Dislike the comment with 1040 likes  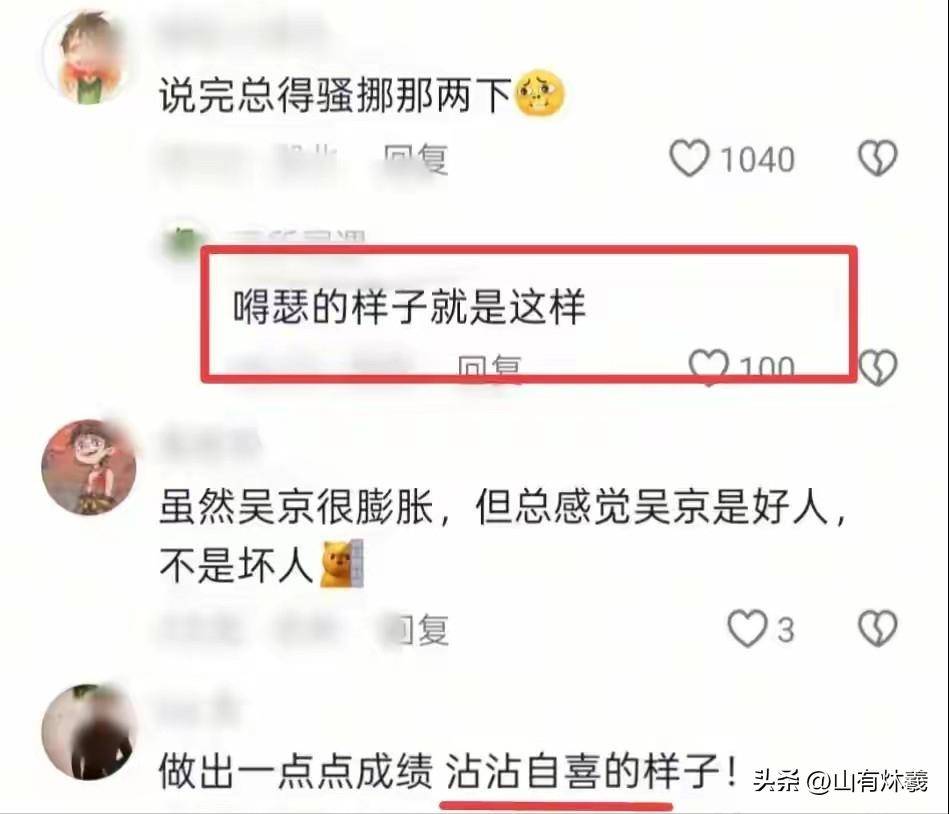point(878,158)
